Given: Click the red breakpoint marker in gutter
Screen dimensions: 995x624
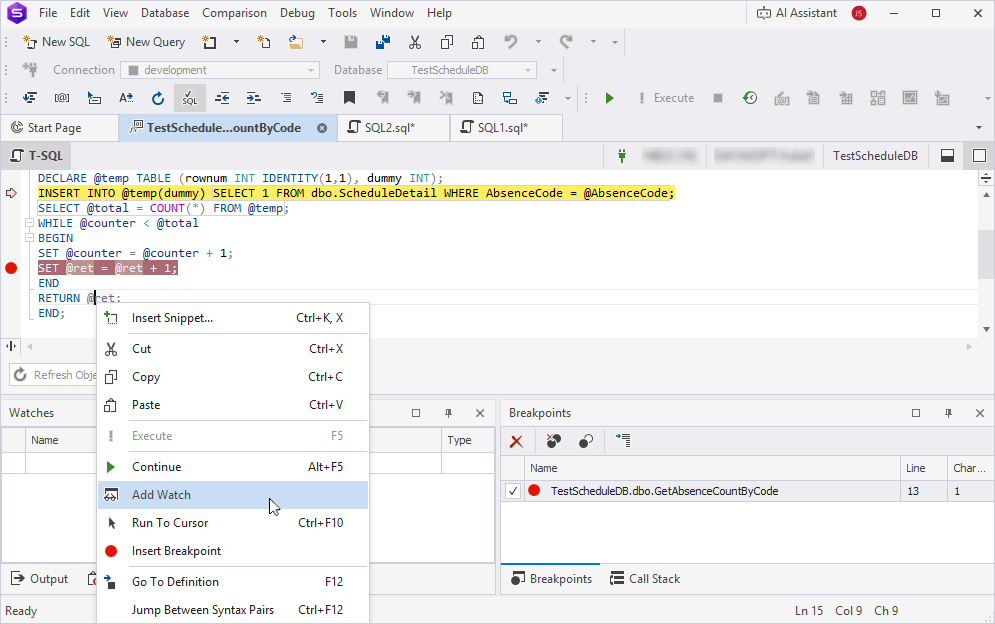Looking at the screenshot, I should pyautogui.click(x=12, y=268).
